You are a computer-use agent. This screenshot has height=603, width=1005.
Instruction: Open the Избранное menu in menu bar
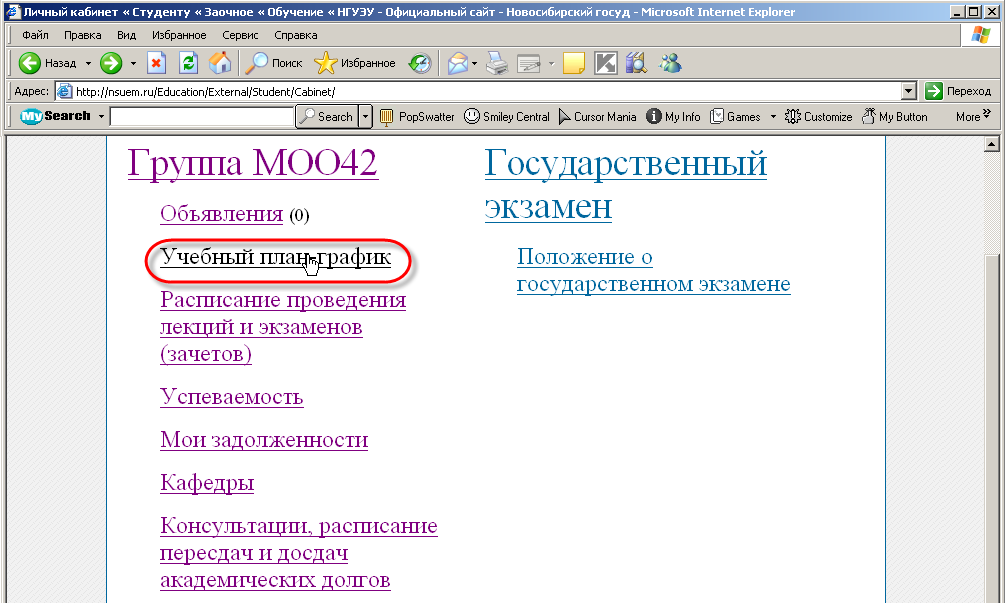pos(179,35)
